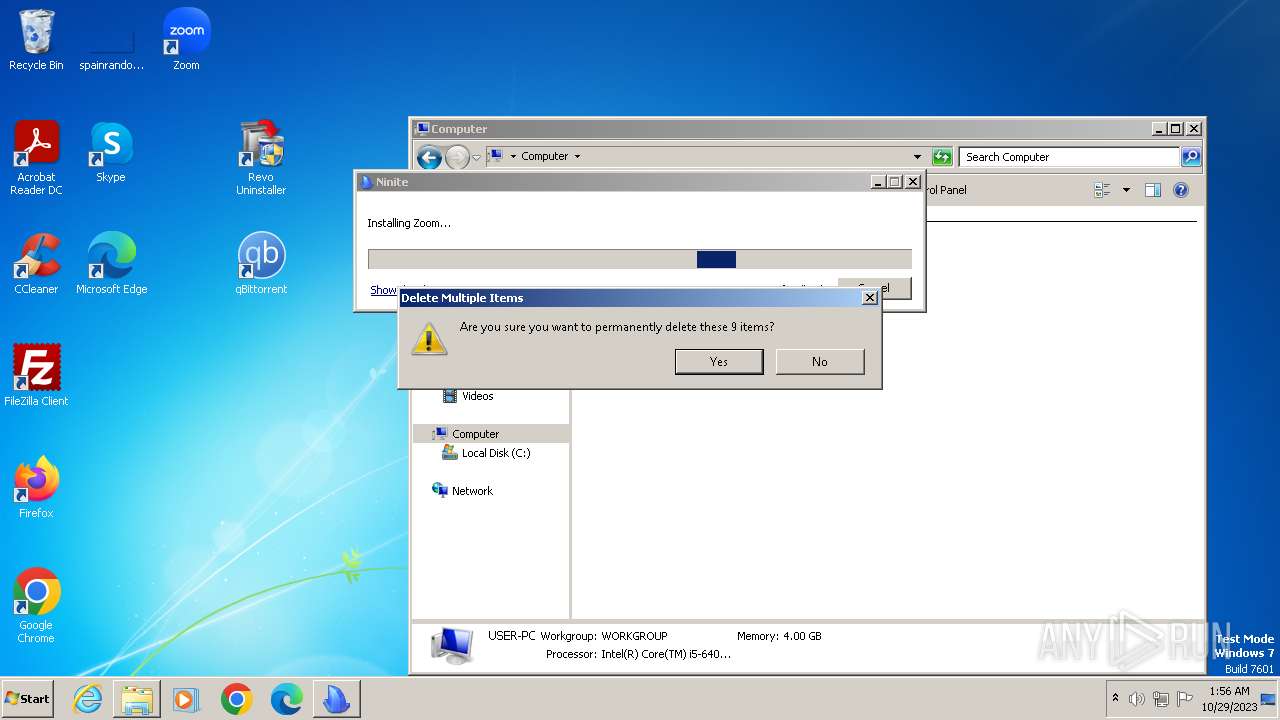Viewport: 1280px width, 720px height.
Task: Open Chrome from the taskbar
Action: pyautogui.click(x=236, y=699)
